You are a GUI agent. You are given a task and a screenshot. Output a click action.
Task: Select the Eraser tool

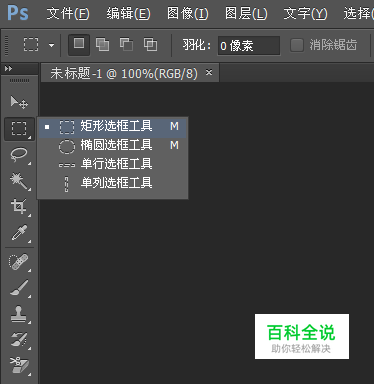click(19, 366)
